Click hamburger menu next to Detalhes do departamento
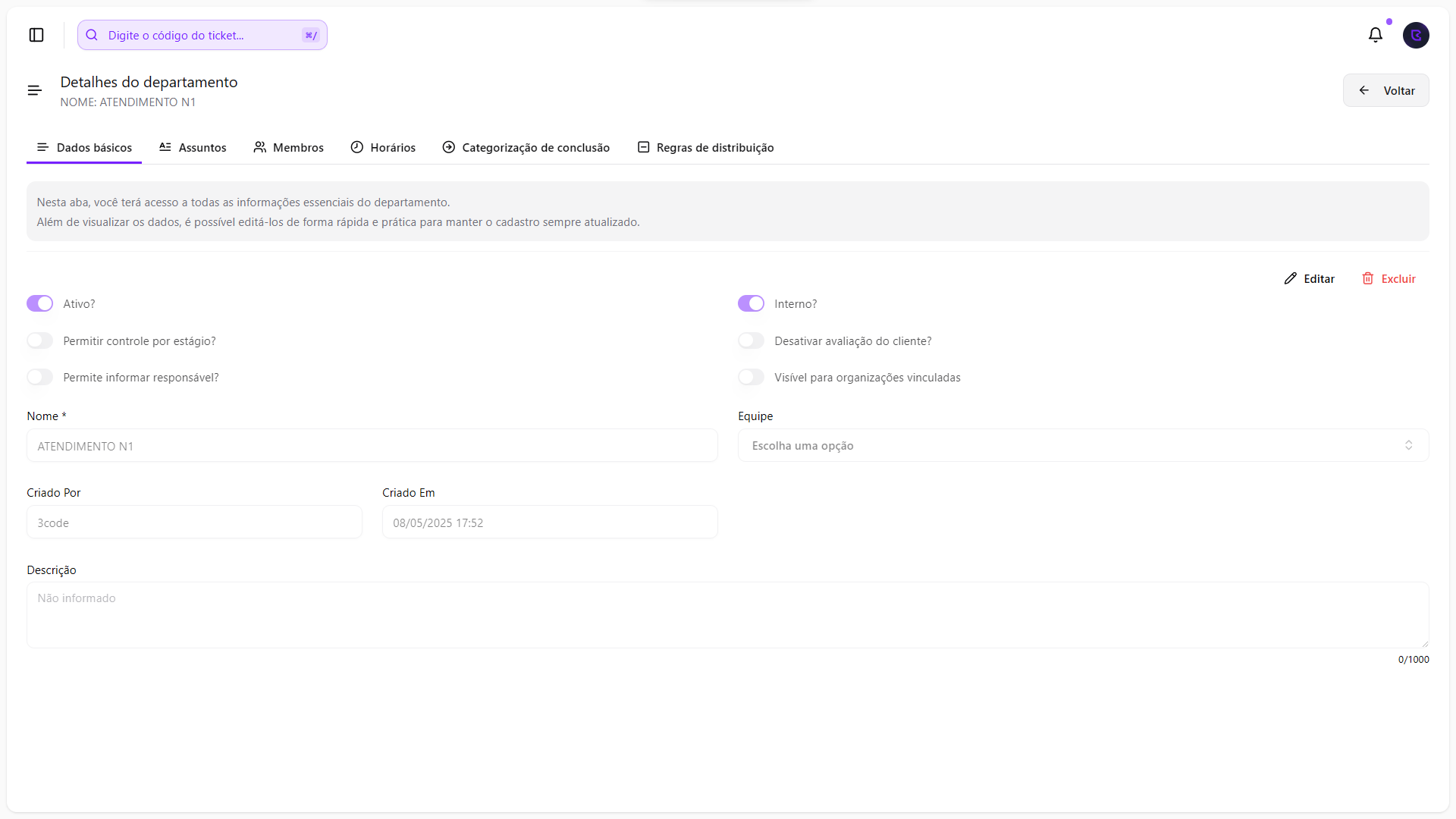This screenshot has width=1456, height=819. [35, 90]
